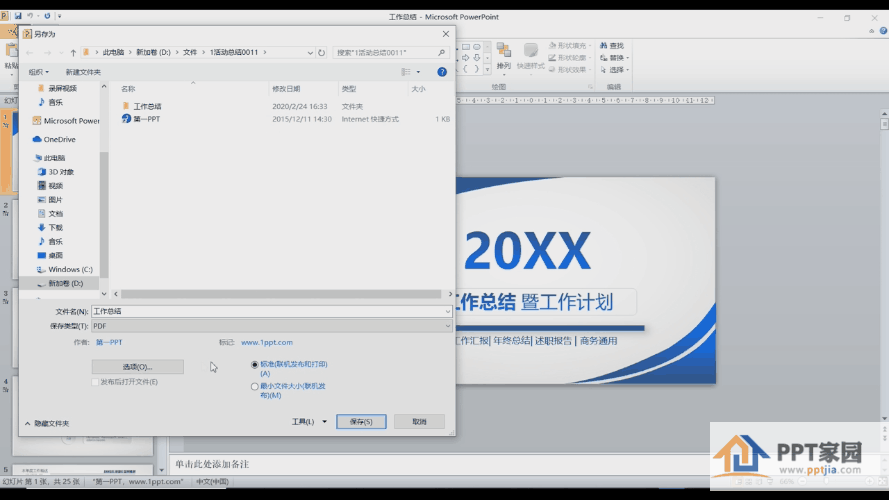Image resolution: width=889 pixels, height=500 pixels.
Task: Click the Save As dialog search box
Action: (390, 52)
